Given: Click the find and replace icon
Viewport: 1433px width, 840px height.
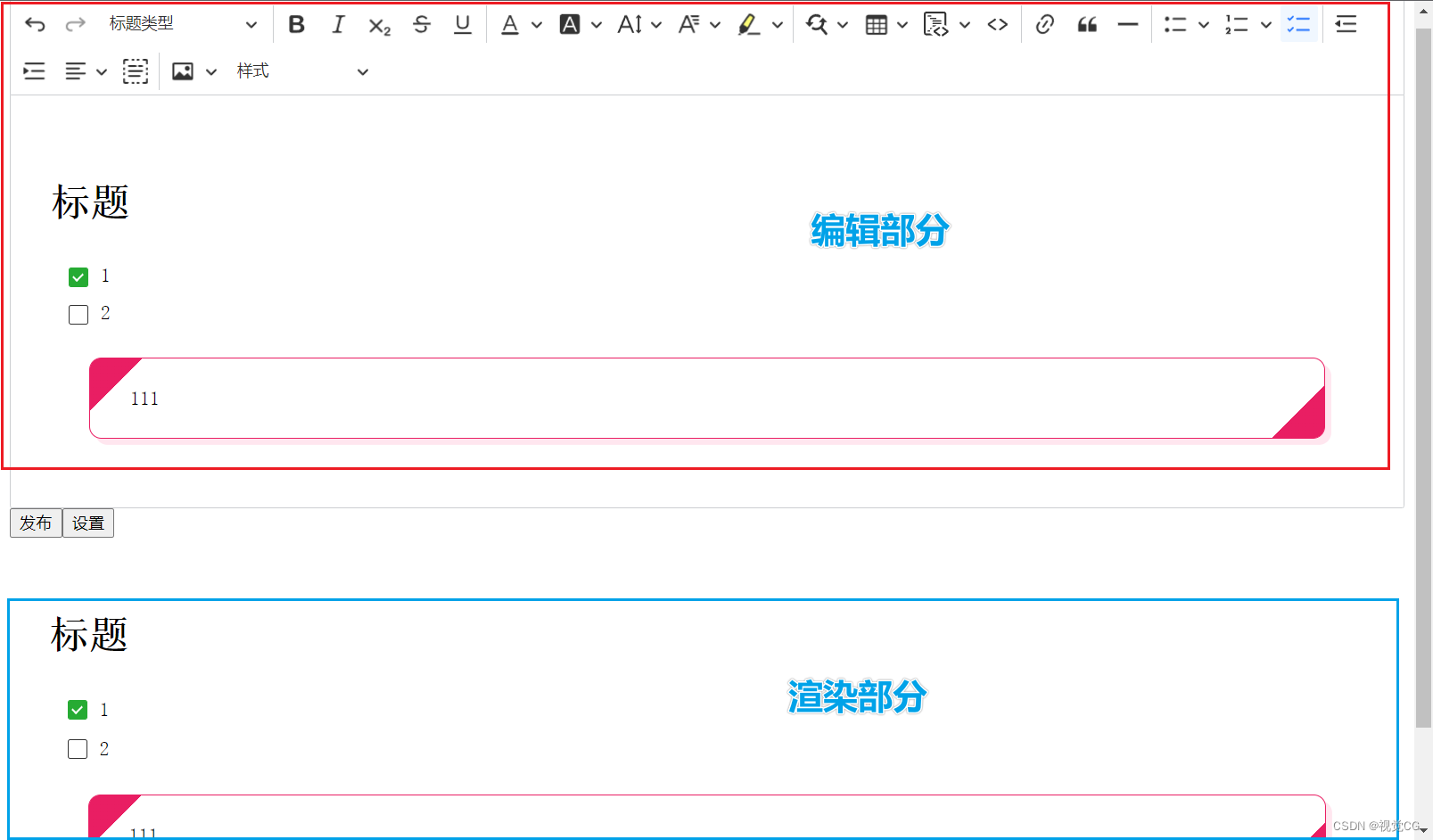Looking at the screenshot, I should (816, 24).
